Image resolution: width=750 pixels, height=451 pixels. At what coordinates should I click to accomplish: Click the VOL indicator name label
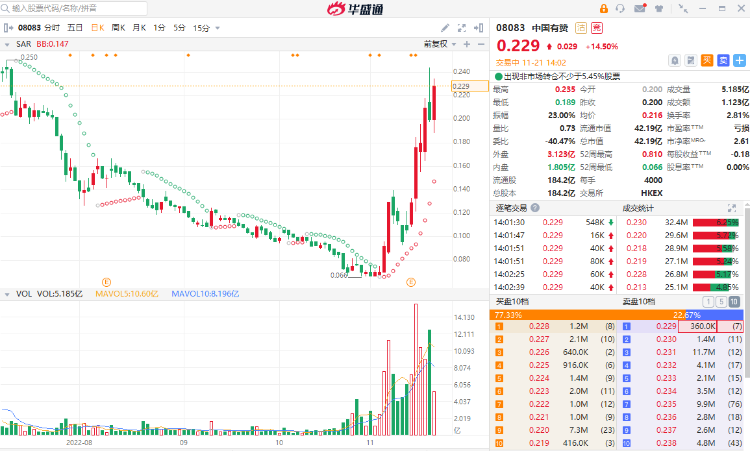[x=24, y=294]
